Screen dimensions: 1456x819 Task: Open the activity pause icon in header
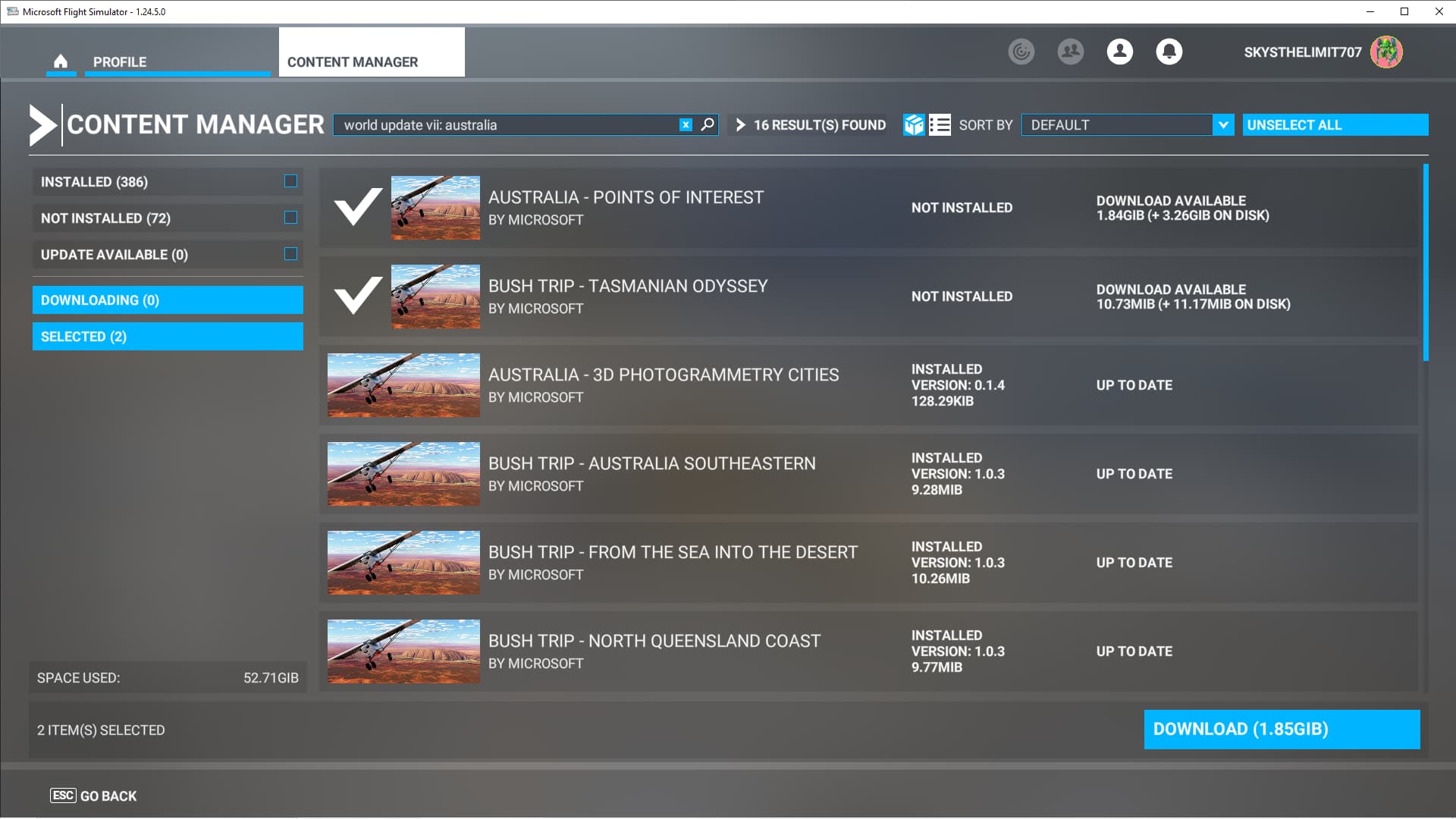click(x=1021, y=52)
